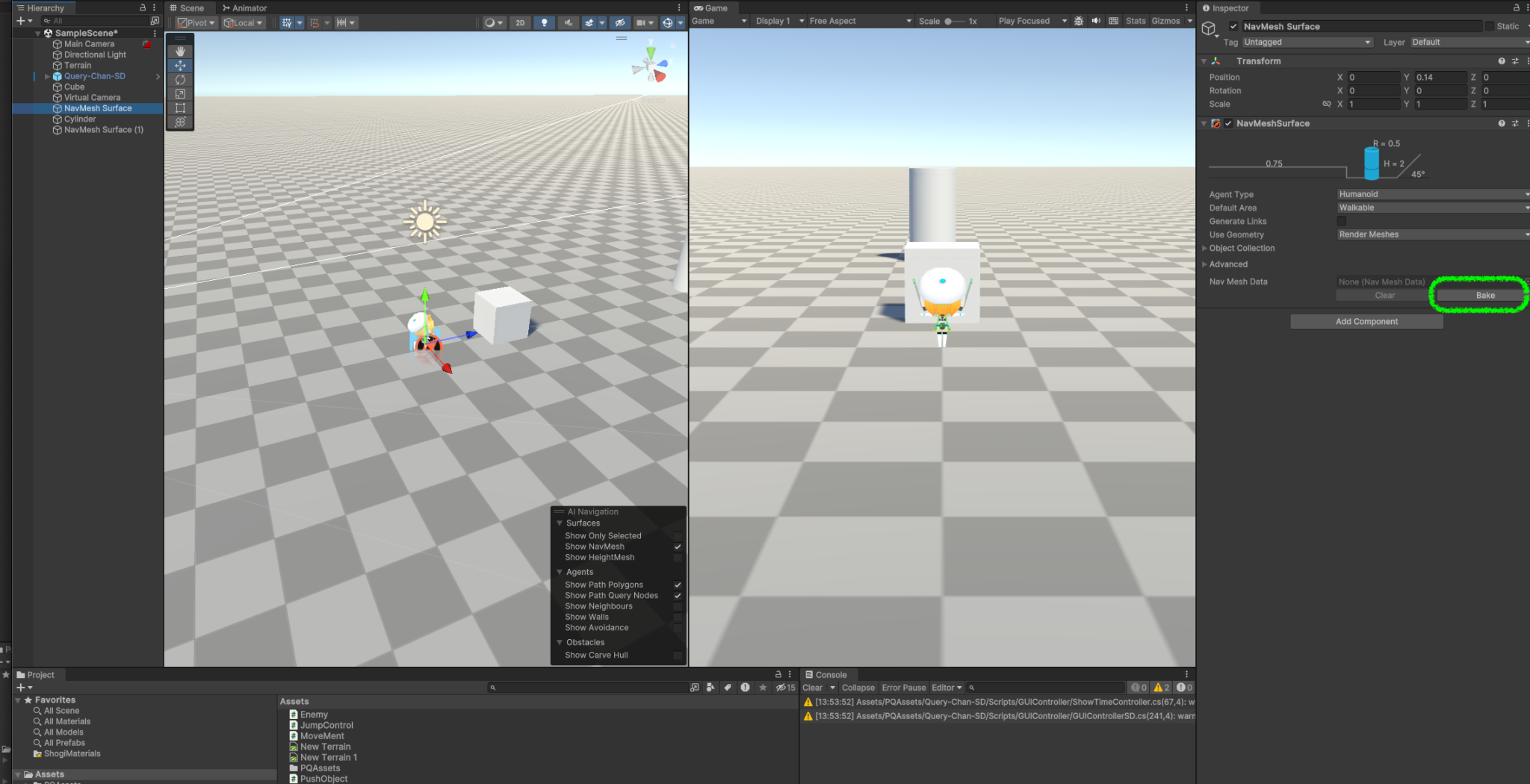This screenshot has width=1530, height=784.
Task: Expand the Advanced section of NavMeshSurface
Action: [1205, 264]
